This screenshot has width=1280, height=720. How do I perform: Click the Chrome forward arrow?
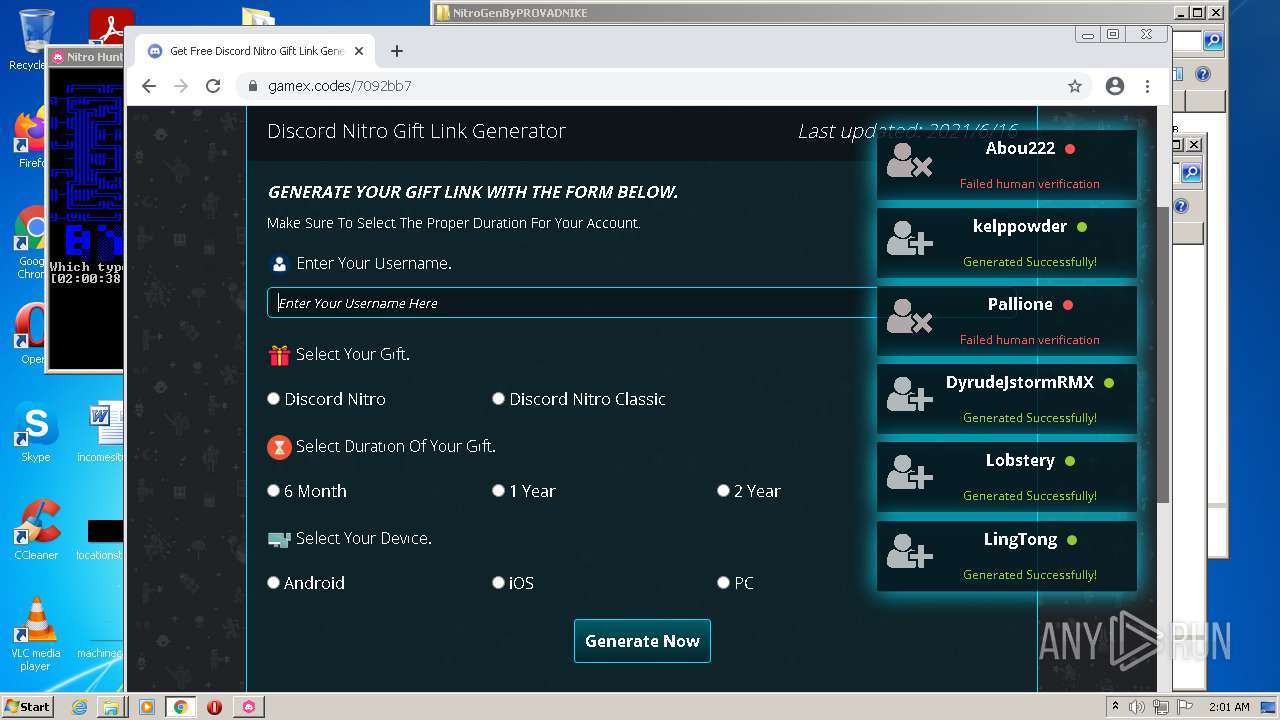pyautogui.click(x=181, y=86)
